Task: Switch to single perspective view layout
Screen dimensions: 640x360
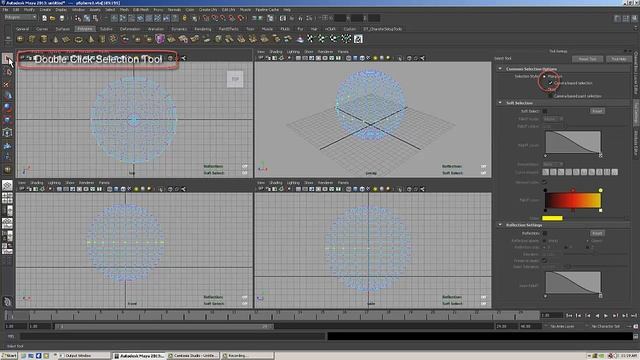Action: click(7, 186)
